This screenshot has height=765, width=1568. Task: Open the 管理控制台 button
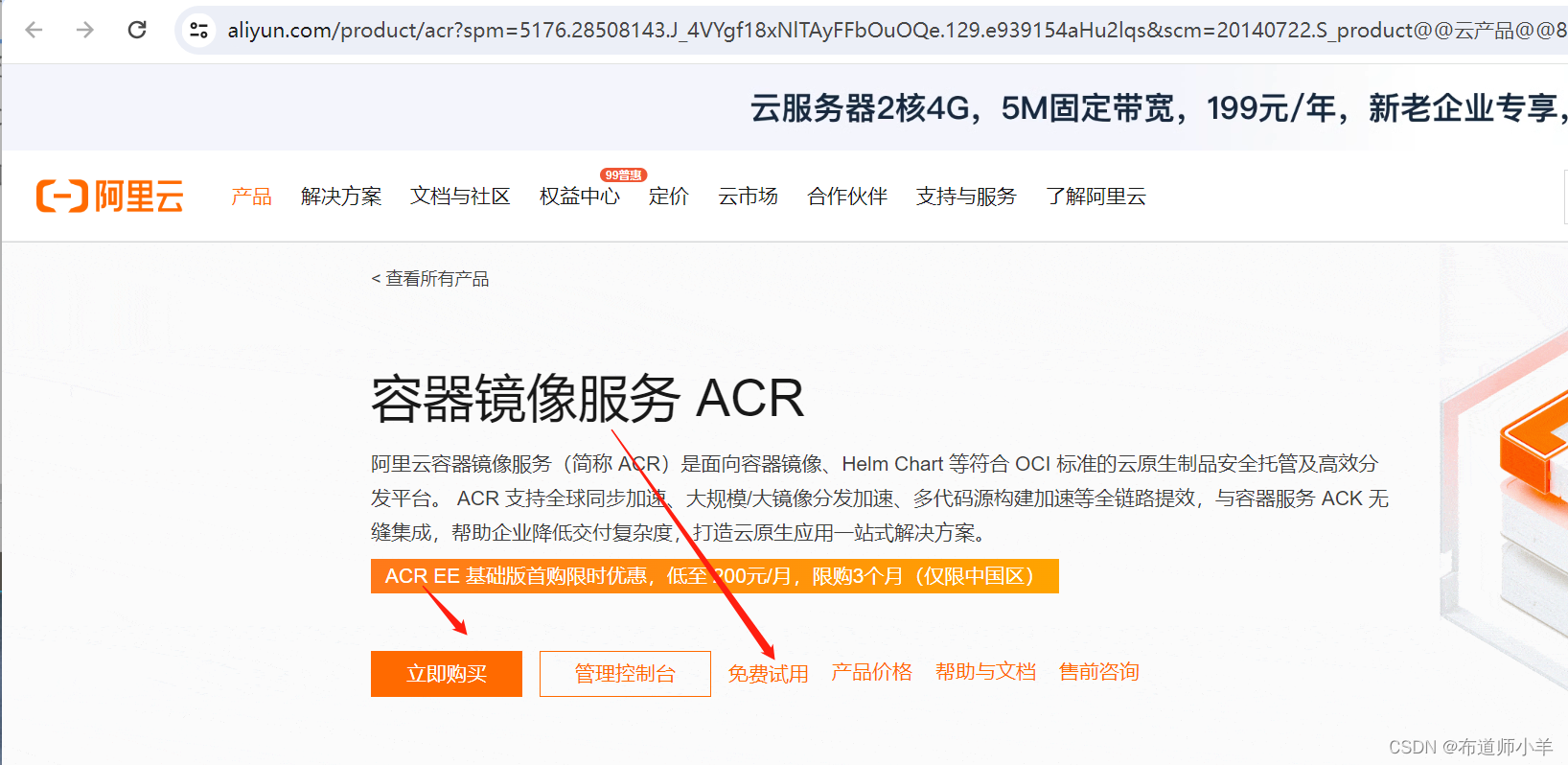625,674
